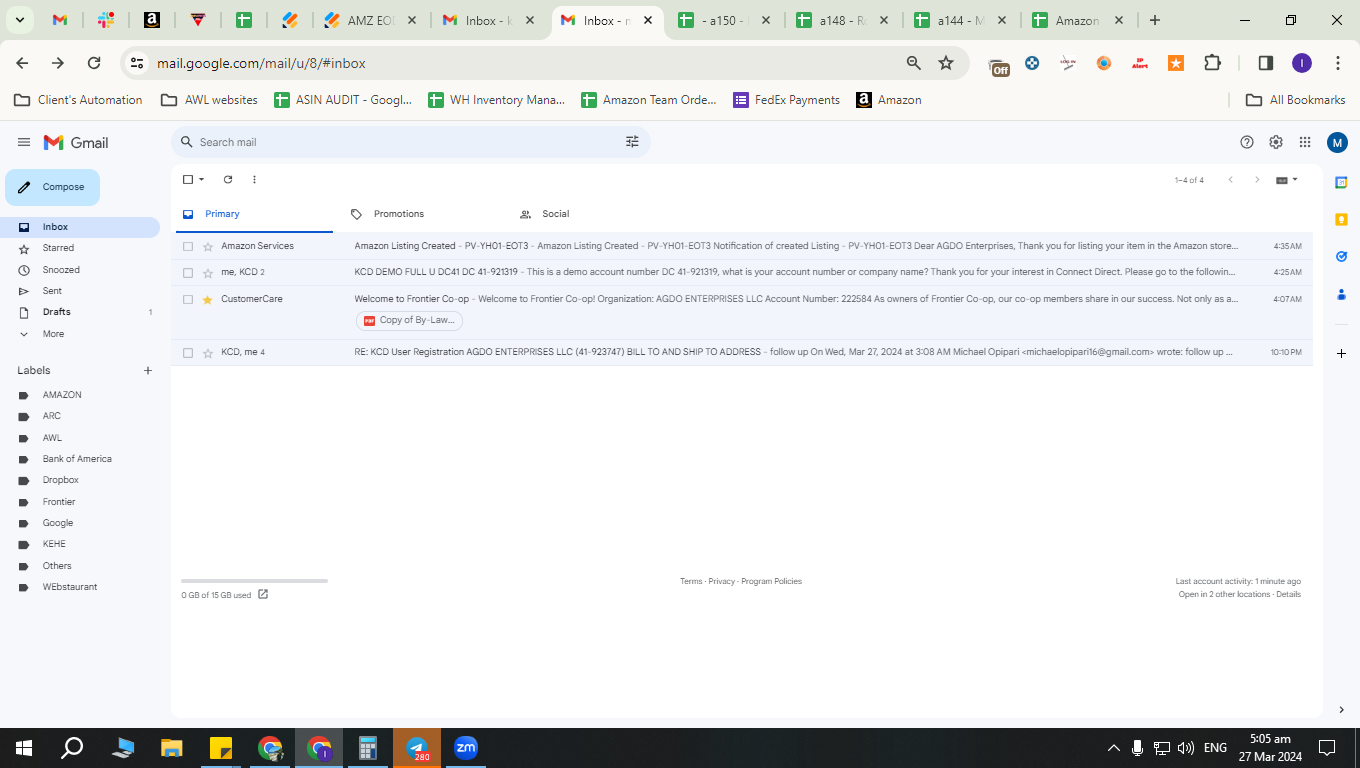Image resolution: width=1360 pixels, height=768 pixels.
Task: Select the Amazon Services email checkbox
Action: pos(188,246)
